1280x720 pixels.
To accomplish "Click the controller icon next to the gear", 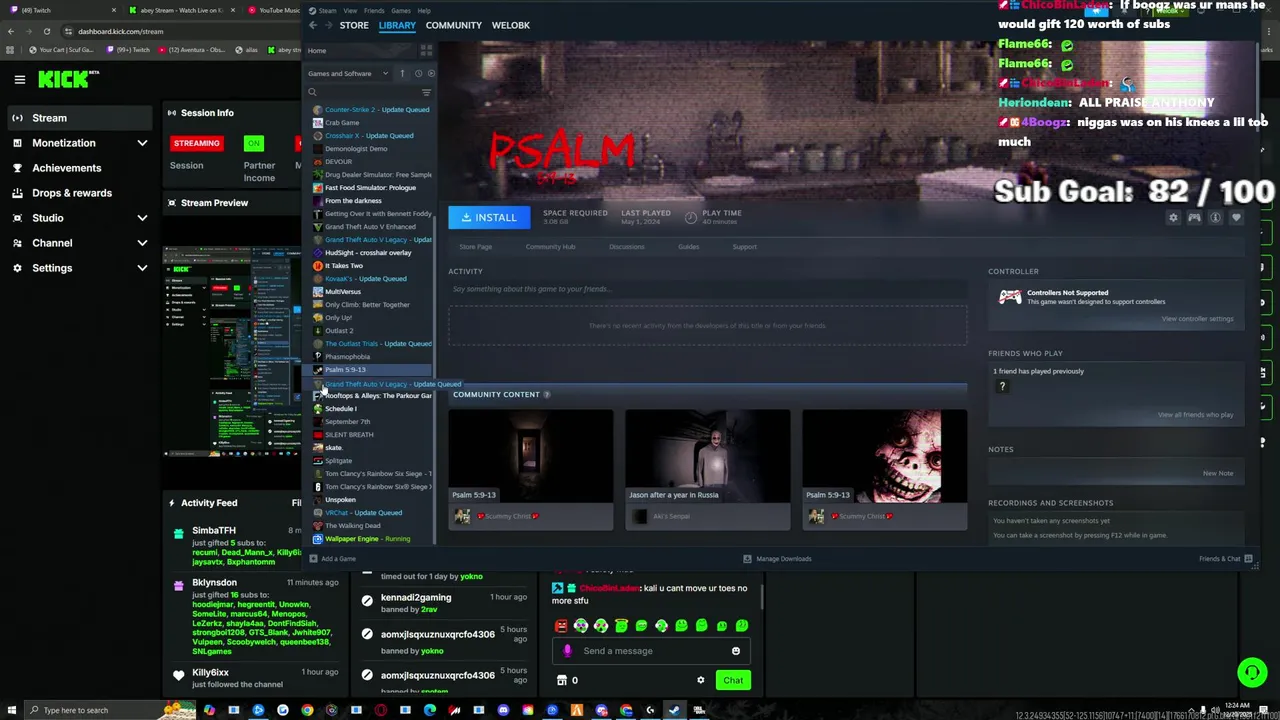I will pyautogui.click(x=1194, y=217).
